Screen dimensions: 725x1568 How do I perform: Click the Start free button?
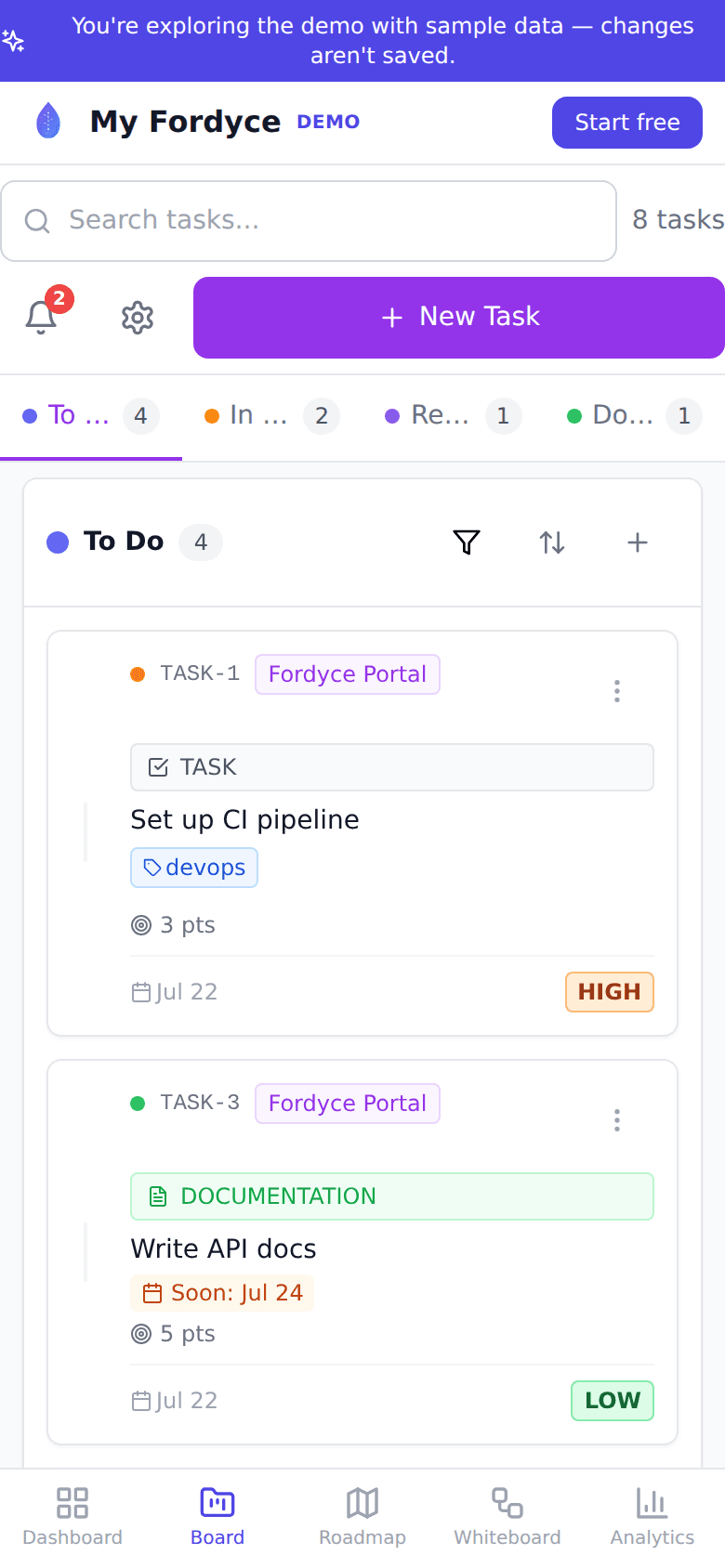627,123
